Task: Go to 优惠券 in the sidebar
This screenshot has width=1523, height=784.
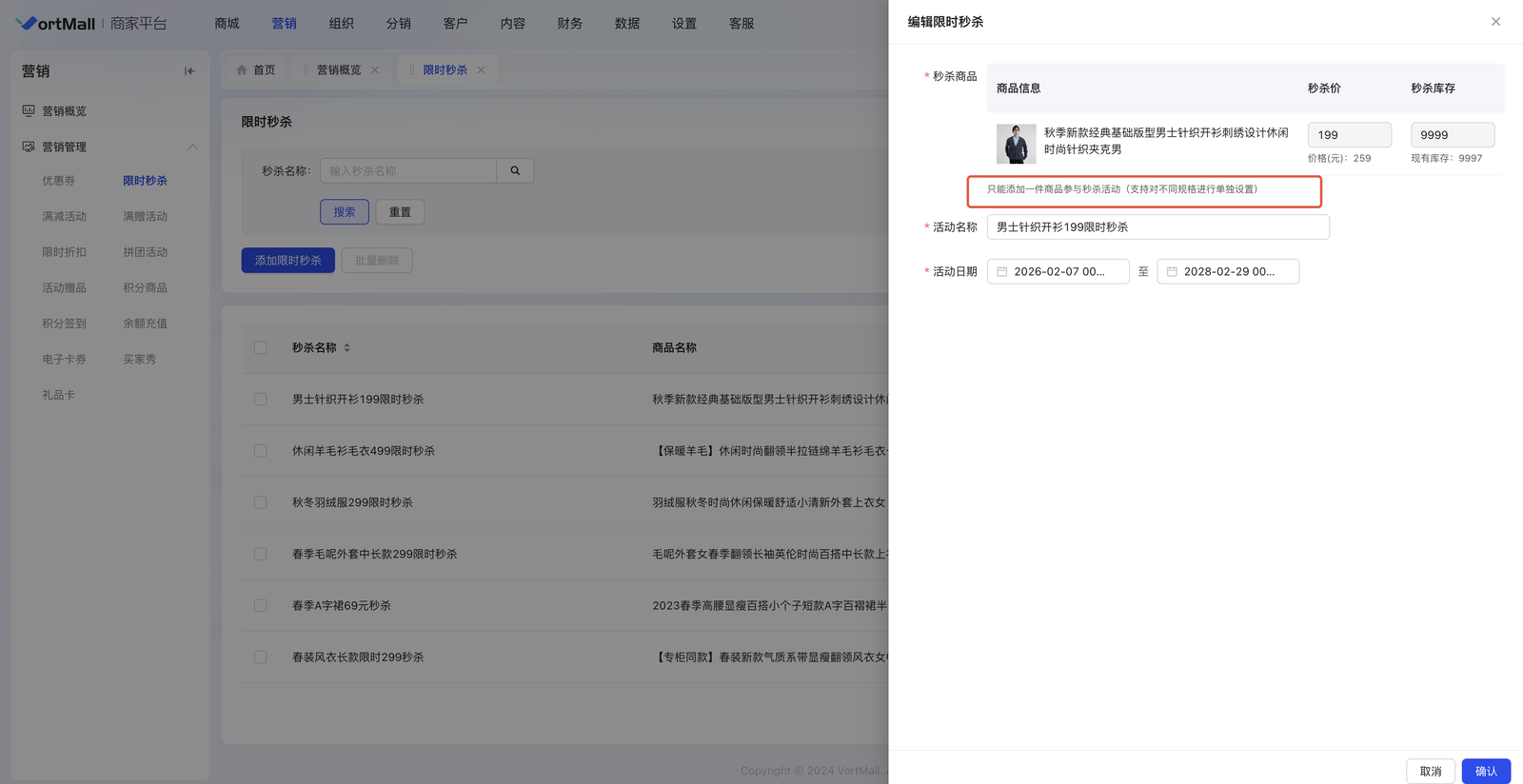Action: (x=58, y=181)
